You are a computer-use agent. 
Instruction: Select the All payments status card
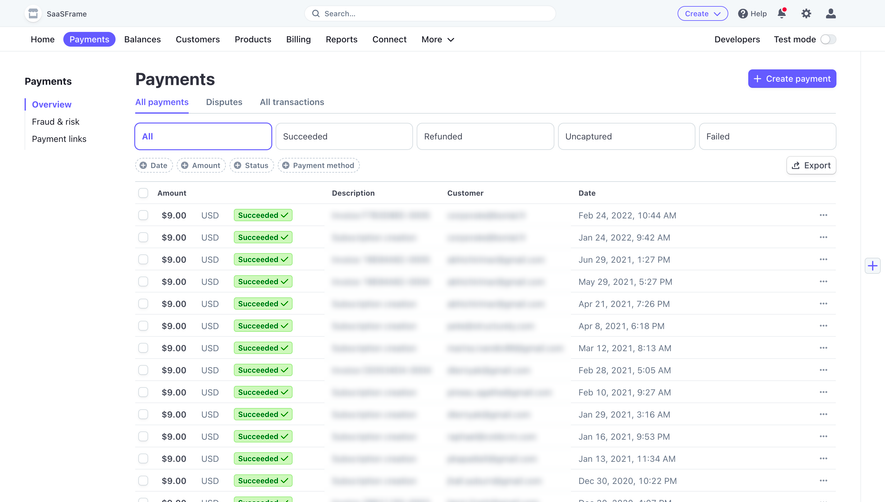203,137
